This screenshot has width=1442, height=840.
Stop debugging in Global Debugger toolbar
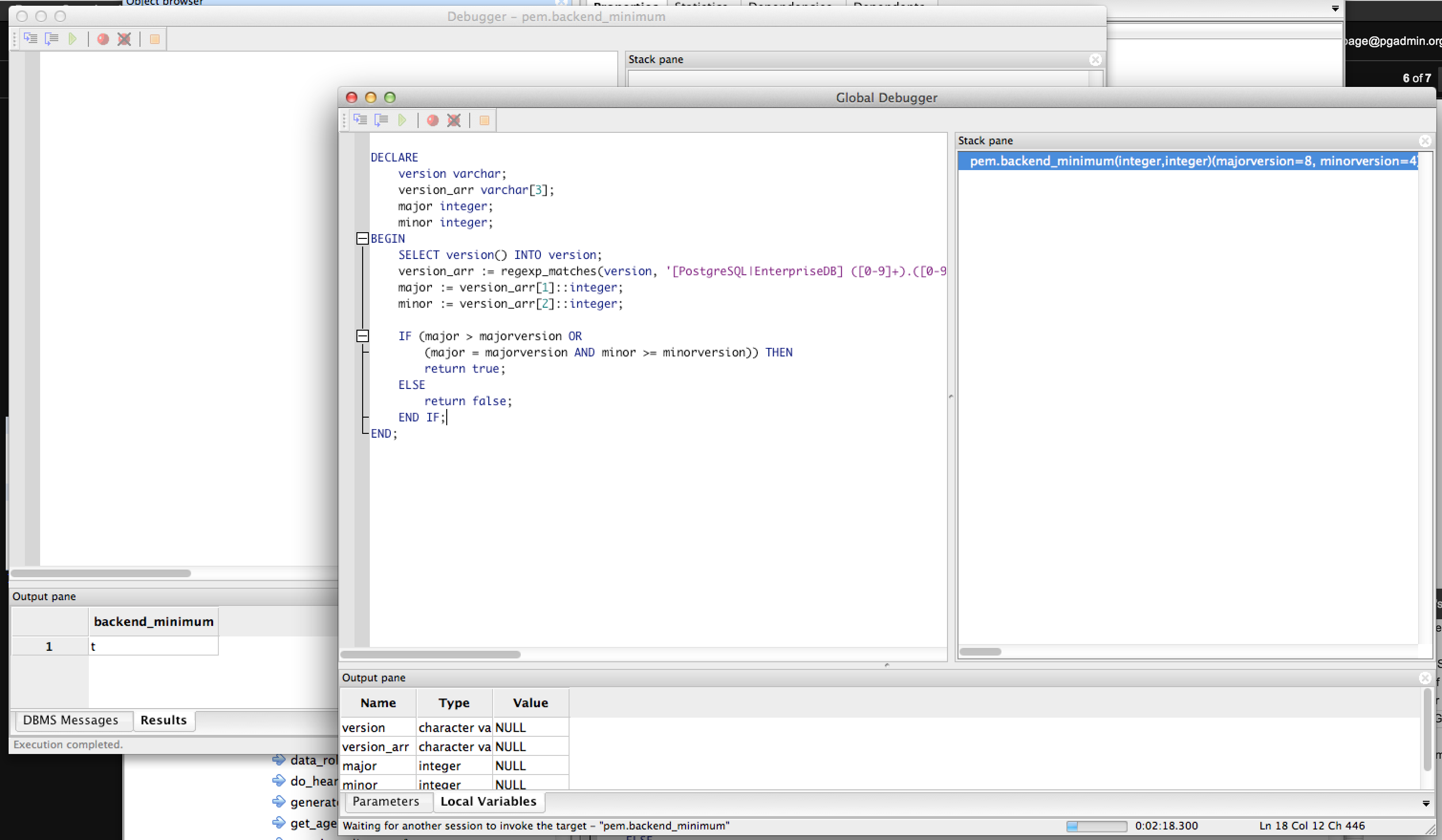click(484, 120)
